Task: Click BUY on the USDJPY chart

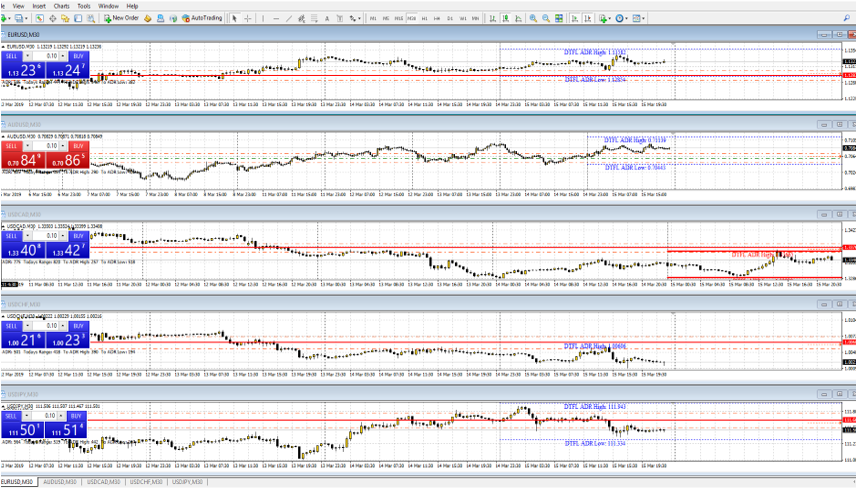Action: click(x=76, y=416)
